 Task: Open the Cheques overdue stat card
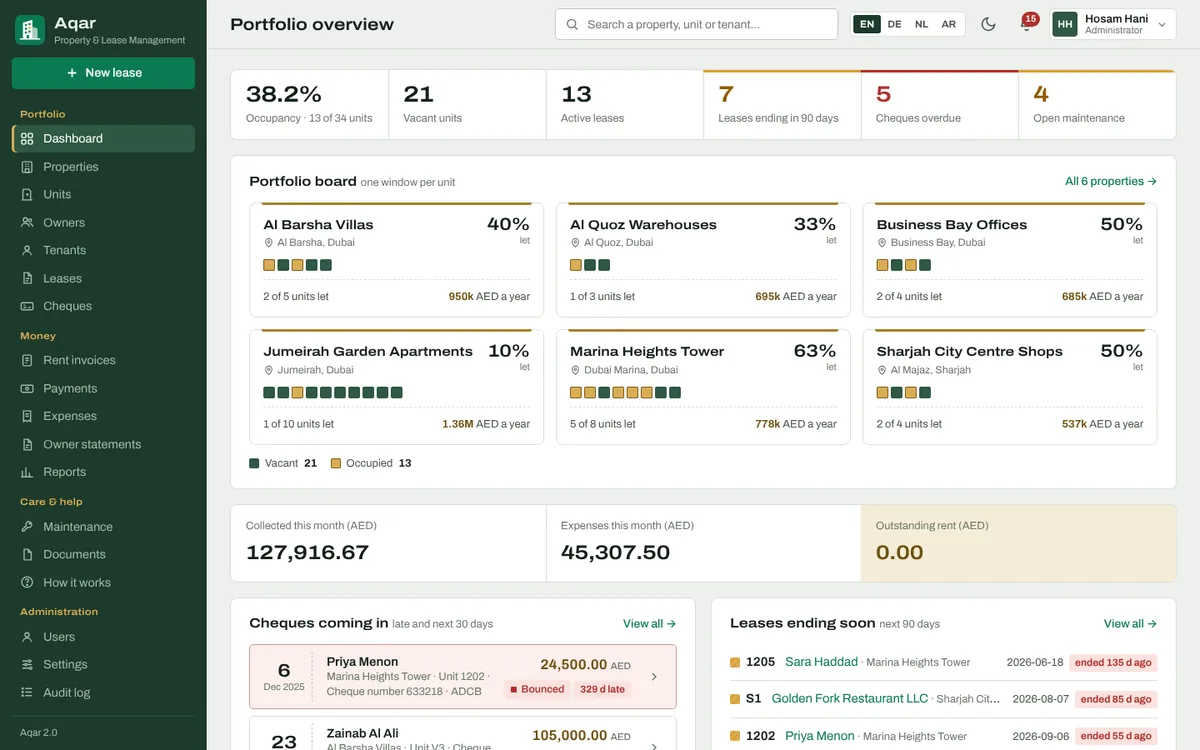click(x=940, y=104)
